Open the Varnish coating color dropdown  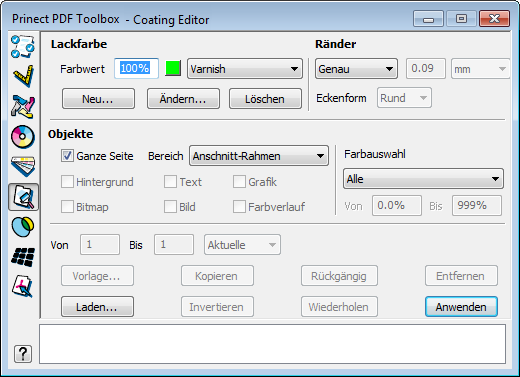click(x=245, y=69)
